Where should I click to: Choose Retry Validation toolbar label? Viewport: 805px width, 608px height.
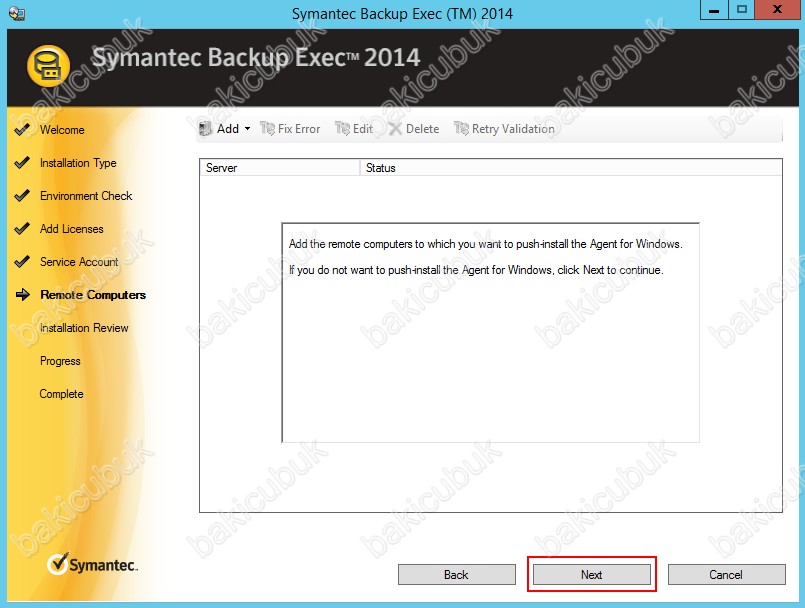point(513,129)
